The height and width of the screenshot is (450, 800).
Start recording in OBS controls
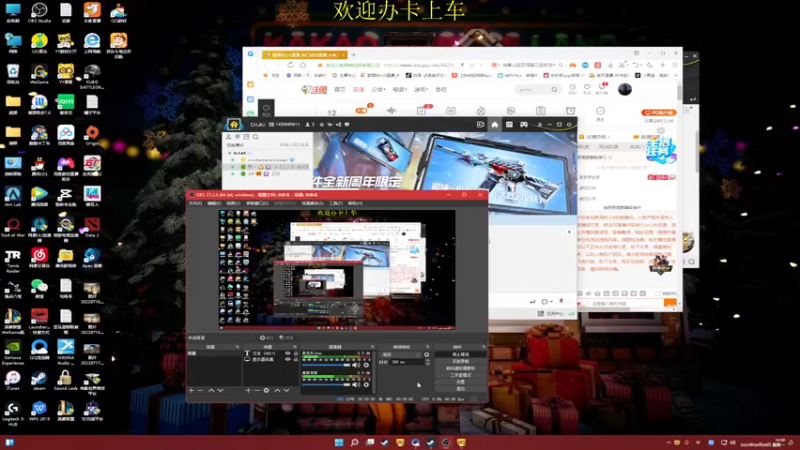pos(461,361)
